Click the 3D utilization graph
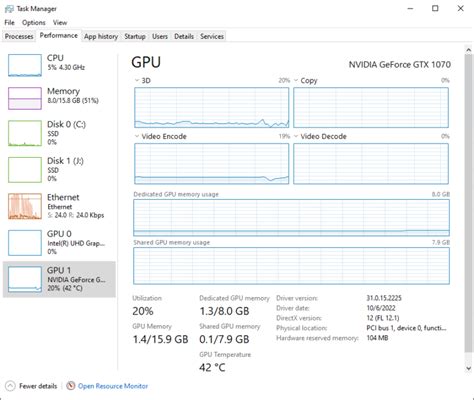The image size is (474, 400). pyautogui.click(x=212, y=108)
